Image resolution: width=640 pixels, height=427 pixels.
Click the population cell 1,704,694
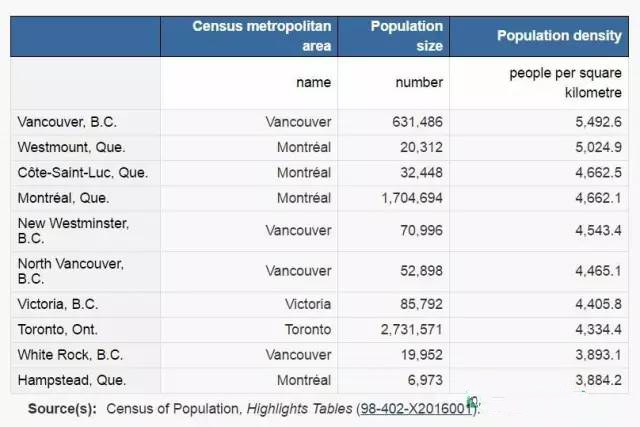point(412,198)
